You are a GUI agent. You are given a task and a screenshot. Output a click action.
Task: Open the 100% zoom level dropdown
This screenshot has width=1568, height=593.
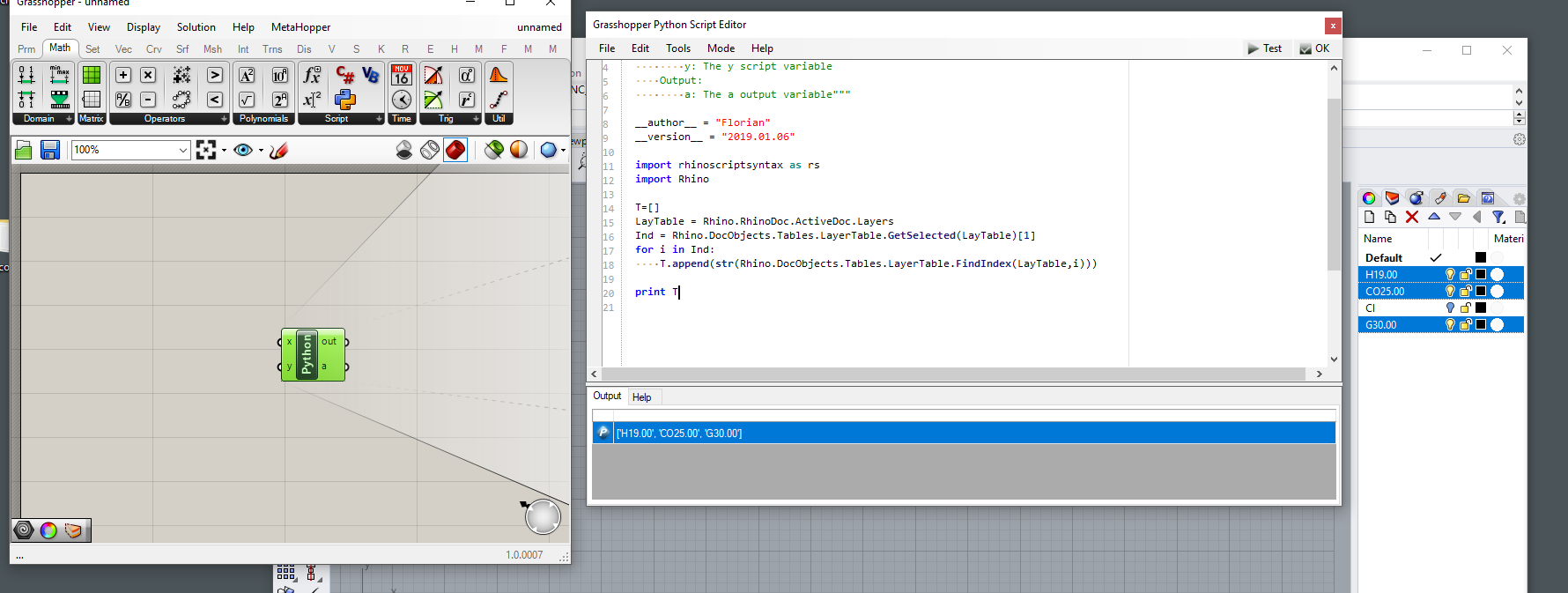[182, 151]
